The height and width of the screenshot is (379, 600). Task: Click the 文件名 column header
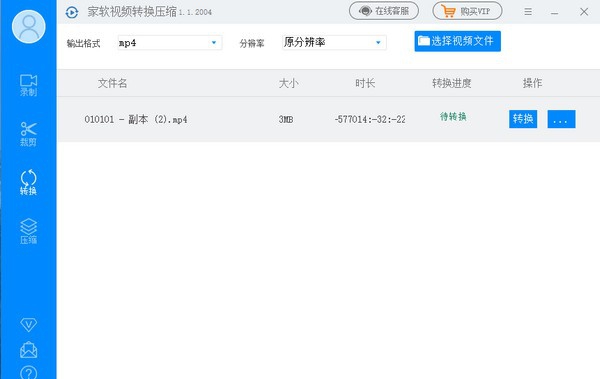point(112,83)
